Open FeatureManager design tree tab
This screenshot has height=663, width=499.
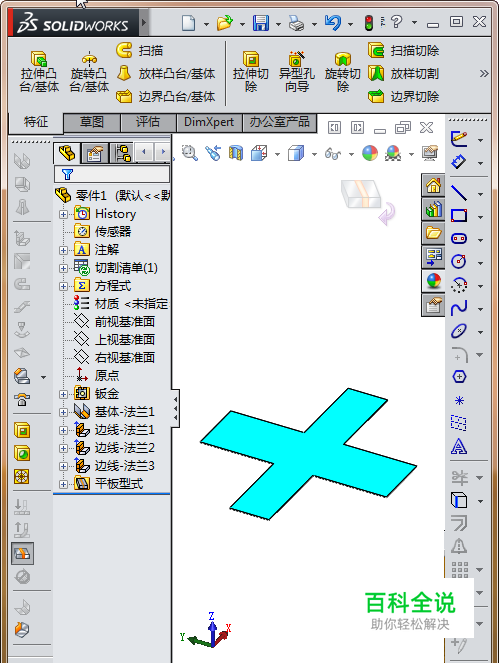coord(67,153)
